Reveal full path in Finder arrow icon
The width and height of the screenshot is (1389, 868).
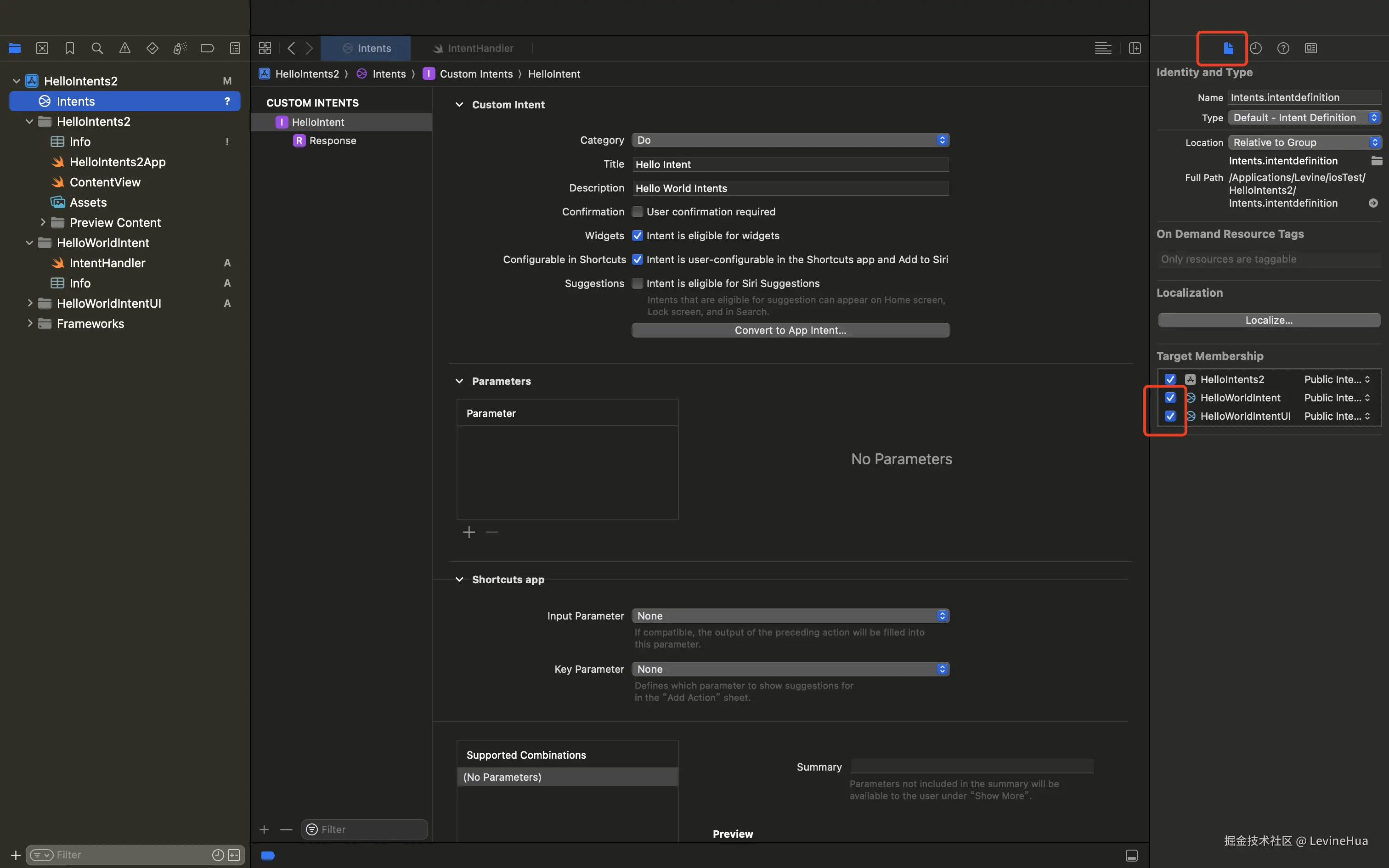1373,203
